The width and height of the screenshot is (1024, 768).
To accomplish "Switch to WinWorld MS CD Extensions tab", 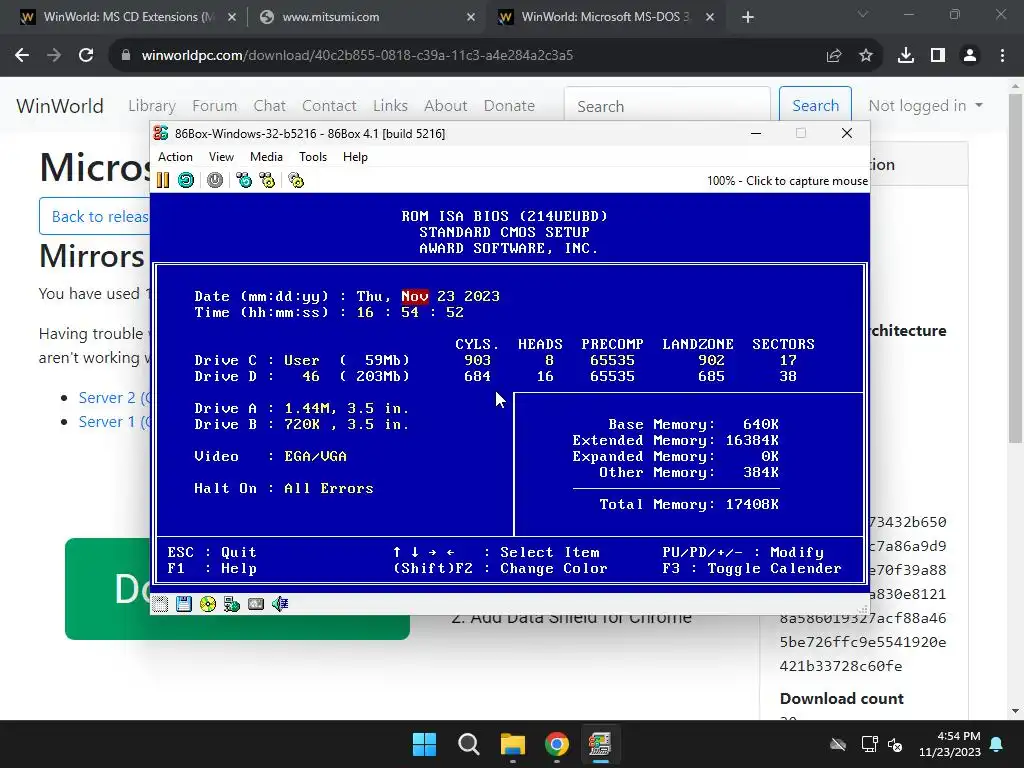I will pyautogui.click(x=129, y=17).
